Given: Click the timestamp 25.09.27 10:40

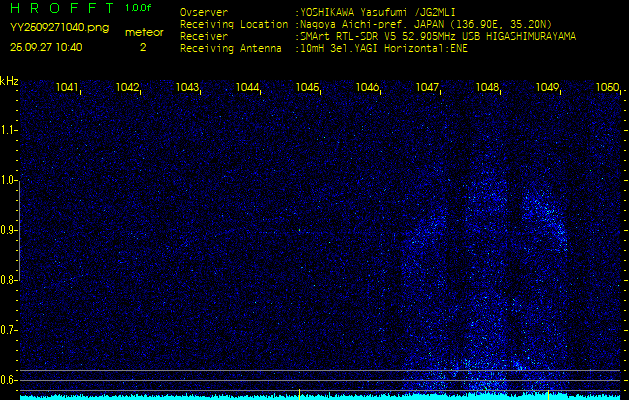Looking at the screenshot, I should point(46,47).
